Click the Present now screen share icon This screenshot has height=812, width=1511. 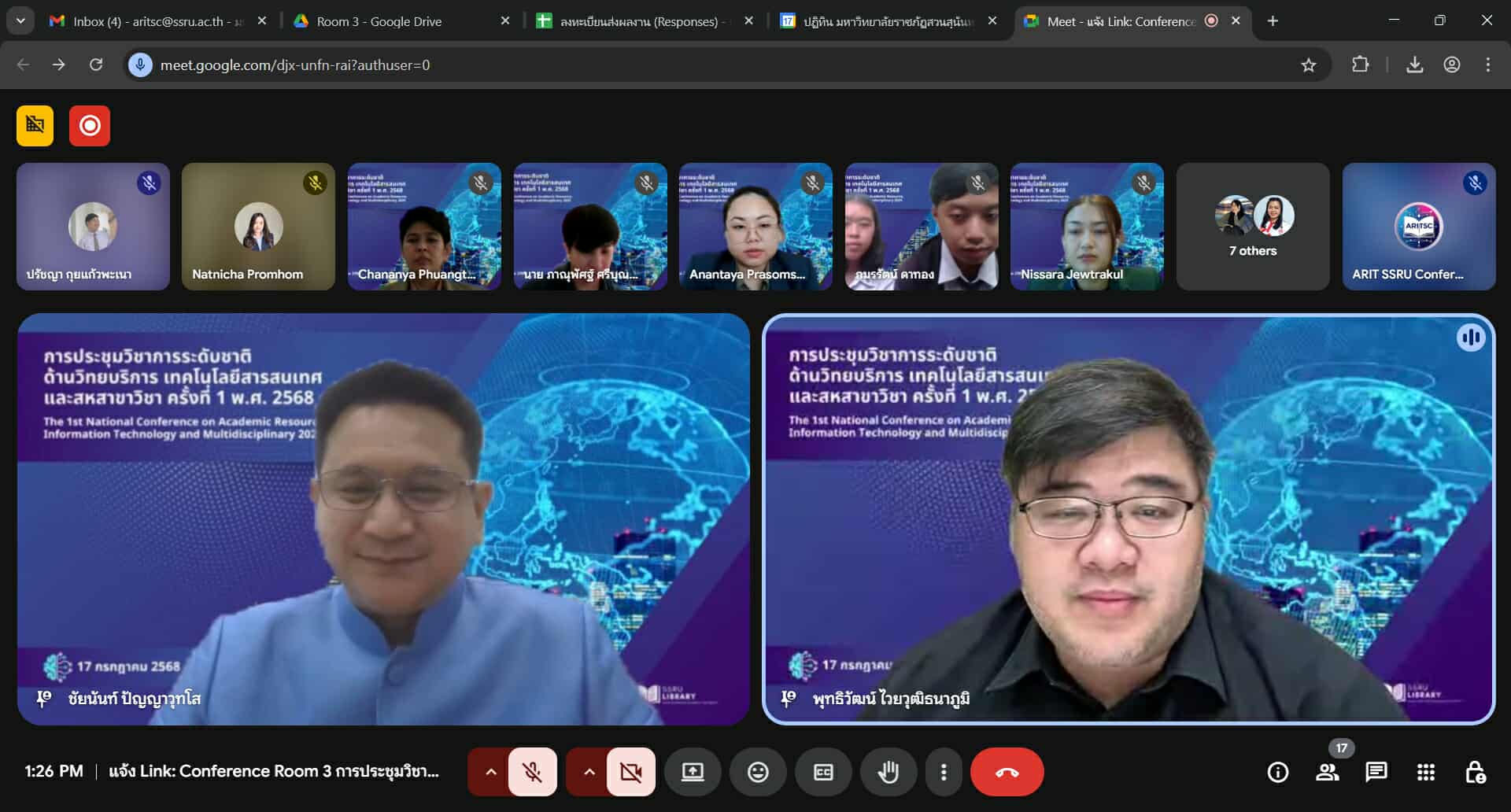pos(693,772)
